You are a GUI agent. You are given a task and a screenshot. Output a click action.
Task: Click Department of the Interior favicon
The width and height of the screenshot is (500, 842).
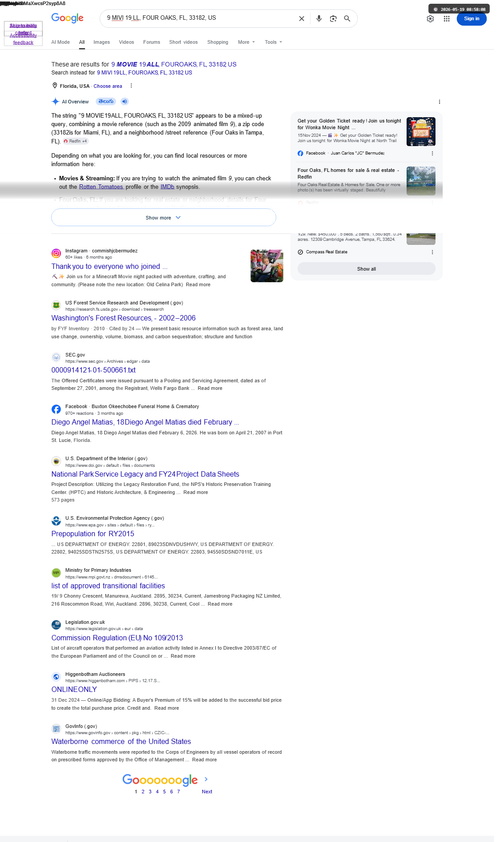click(x=56, y=461)
